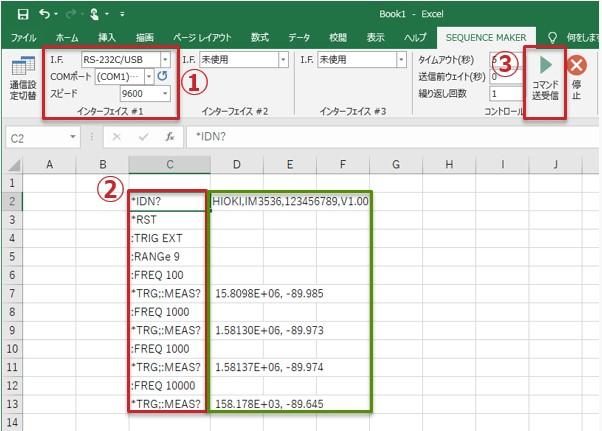Open the customize quick access toolbar arrow
Image resolution: width=602 pixels, height=431 pixels.
pyautogui.click(x=122, y=15)
